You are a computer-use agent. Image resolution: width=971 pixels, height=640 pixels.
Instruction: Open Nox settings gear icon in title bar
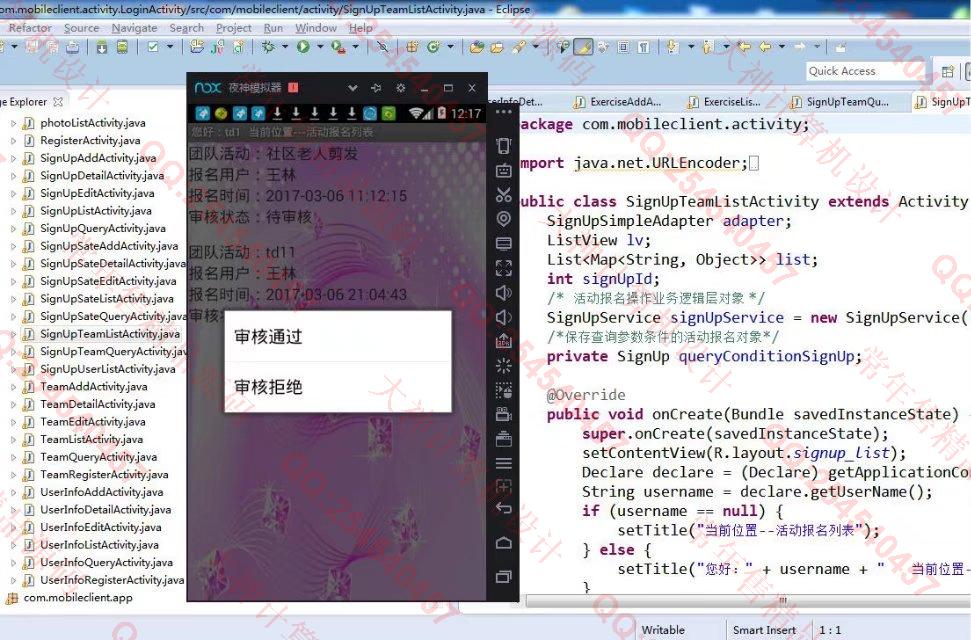pos(400,88)
